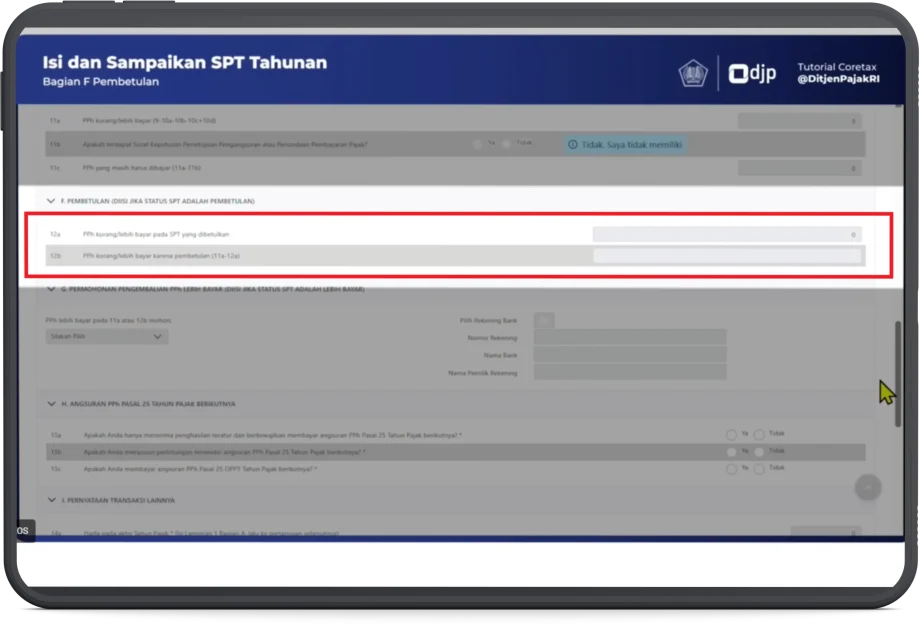Click the scroll-to-top round button
This screenshot has width=920, height=628.
tap(867, 487)
